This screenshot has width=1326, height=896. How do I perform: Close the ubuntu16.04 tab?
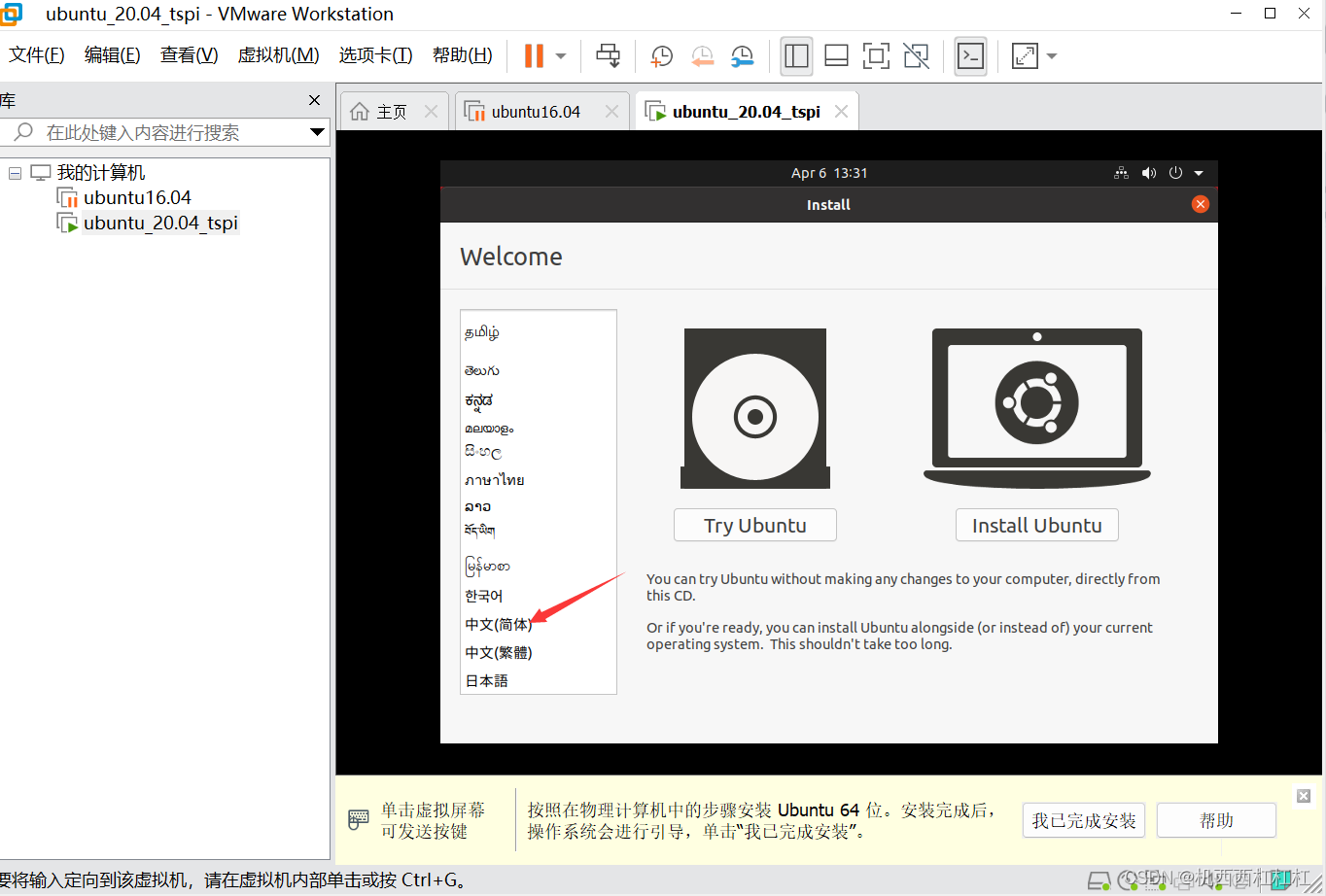coord(611,112)
